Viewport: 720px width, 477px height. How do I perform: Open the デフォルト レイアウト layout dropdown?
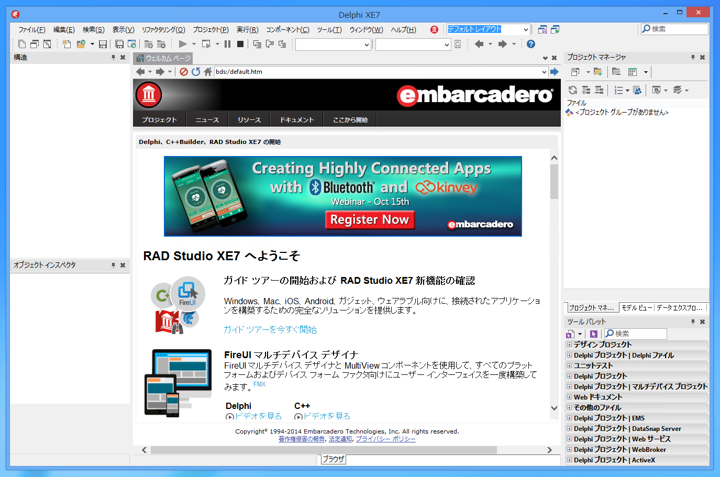526,29
